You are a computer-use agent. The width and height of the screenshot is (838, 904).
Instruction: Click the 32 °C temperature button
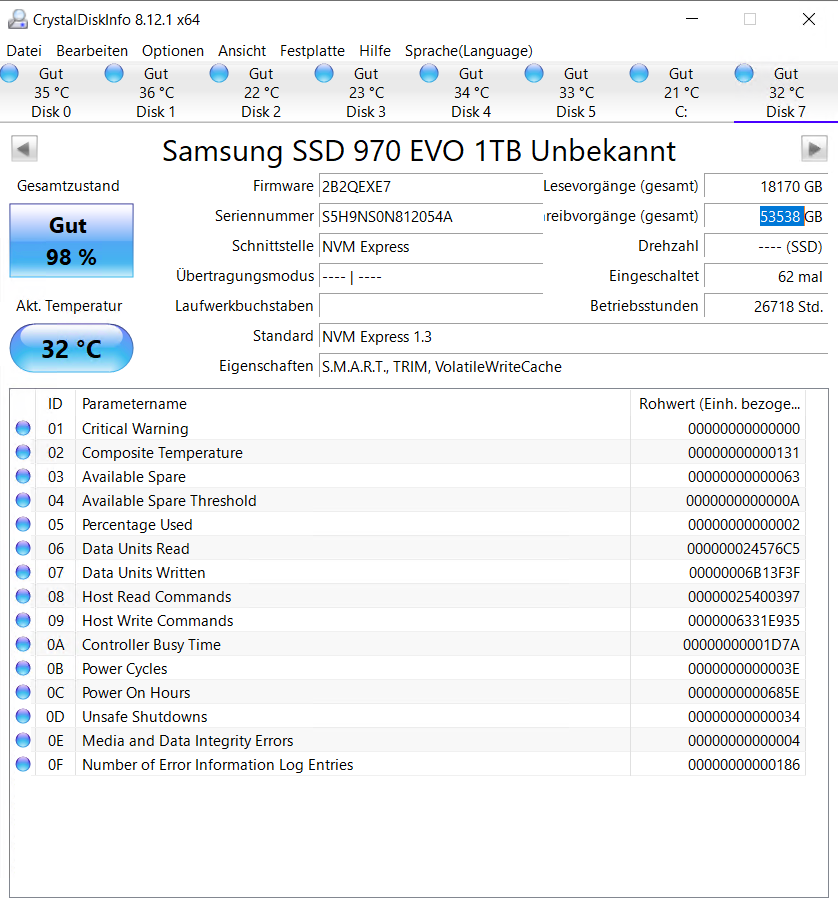[71, 348]
